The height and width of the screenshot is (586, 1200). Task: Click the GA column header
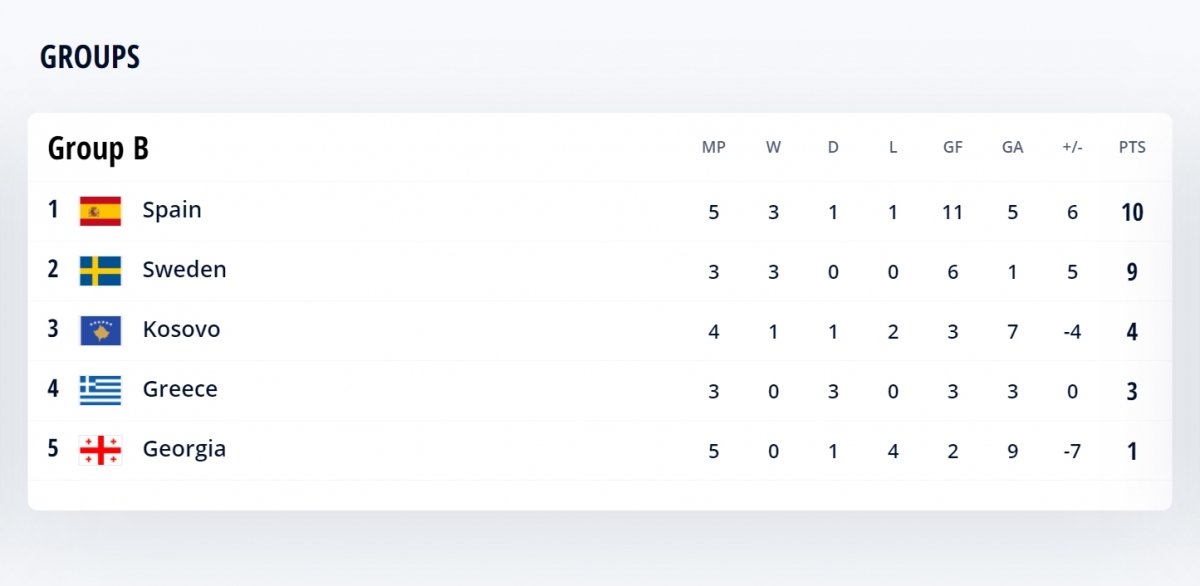[1012, 148]
